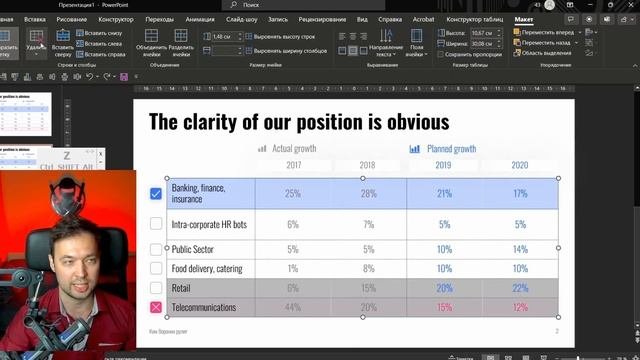
Task: Insert a column right with Вставить справа
Action: [x=101, y=54]
